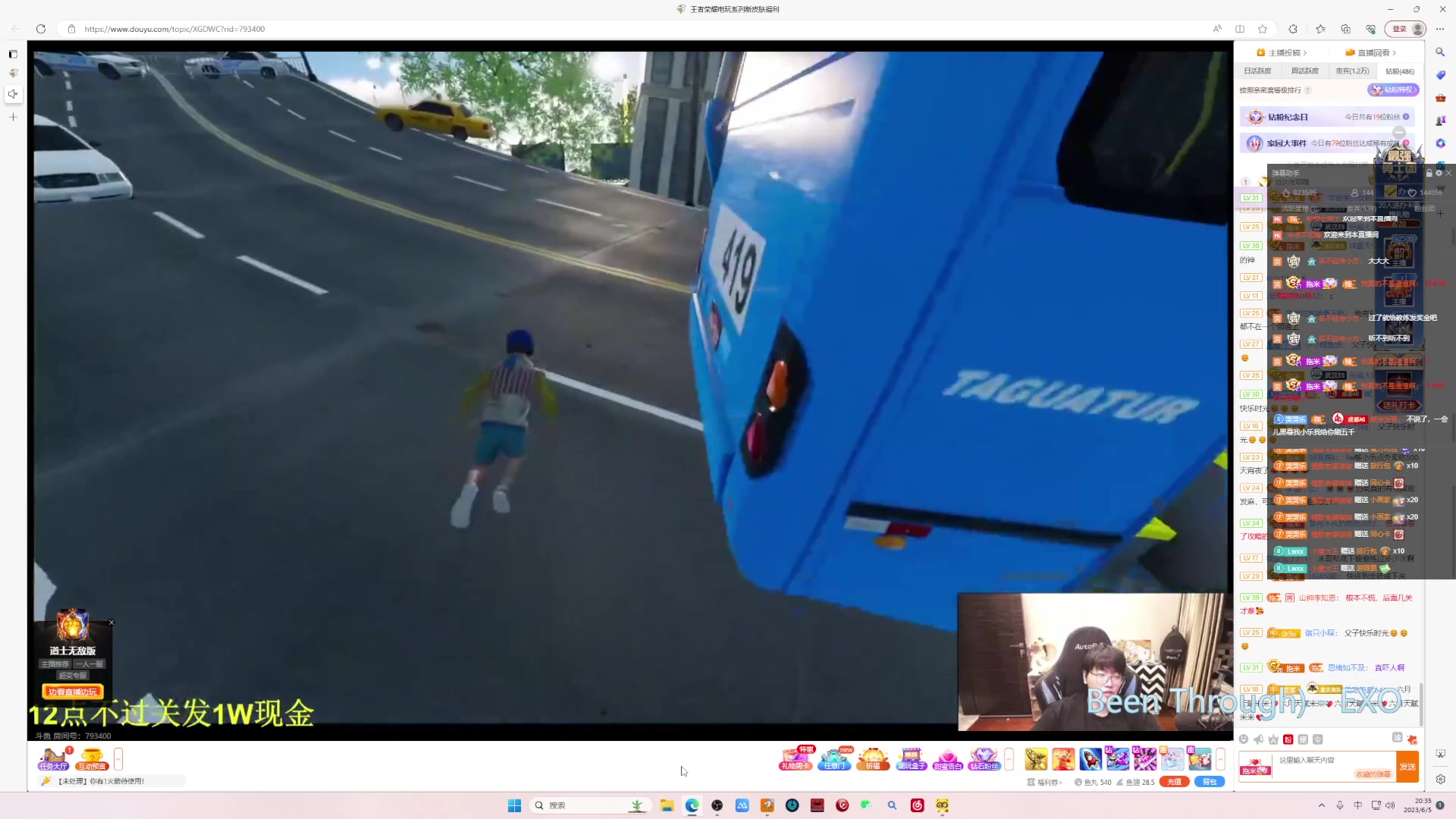Open the emoji picker in chat toolbar
Image resolution: width=1456 pixels, height=819 pixels.
[x=1244, y=739]
